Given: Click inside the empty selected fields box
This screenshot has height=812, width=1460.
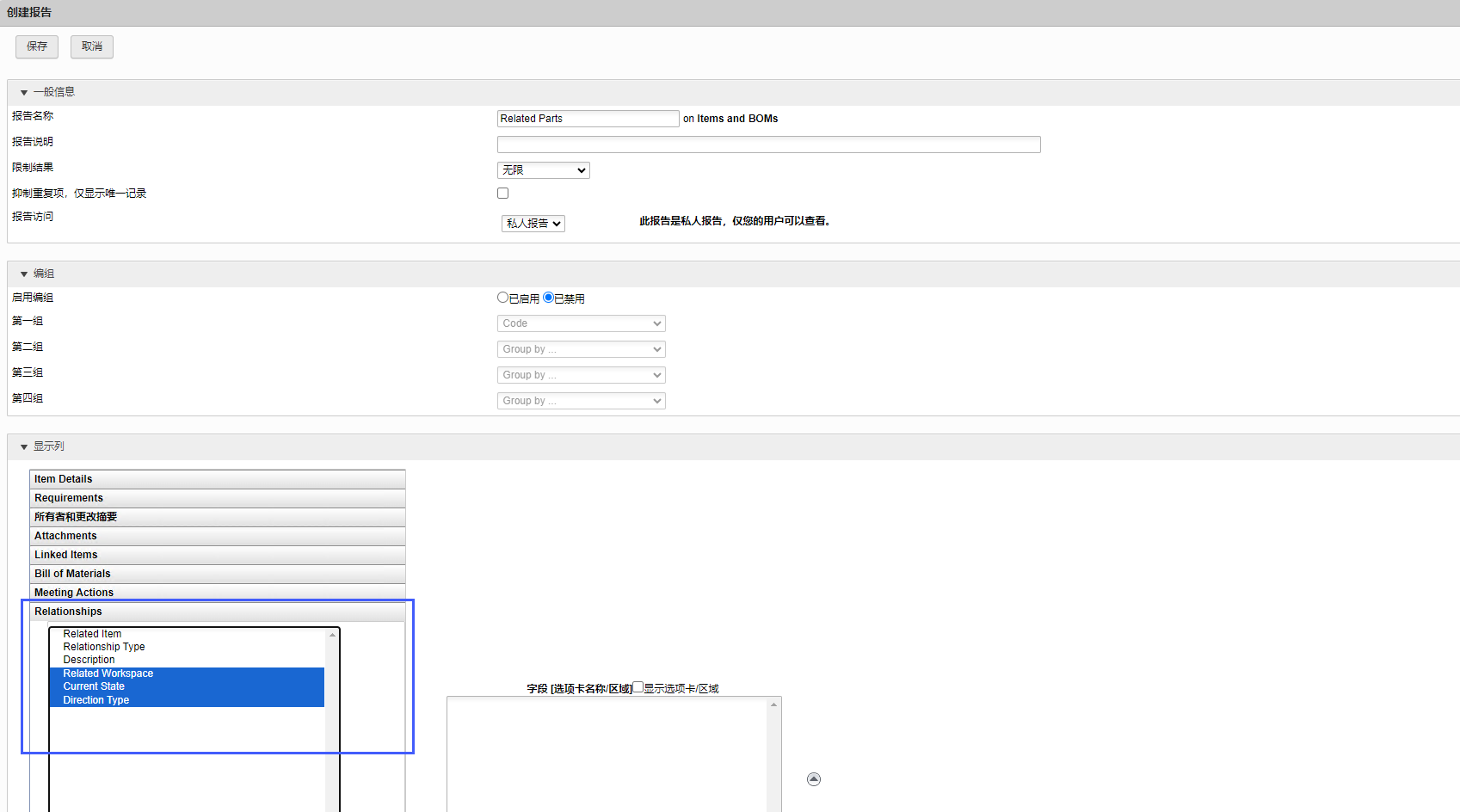Looking at the screenshot, I should pos(607,754).
